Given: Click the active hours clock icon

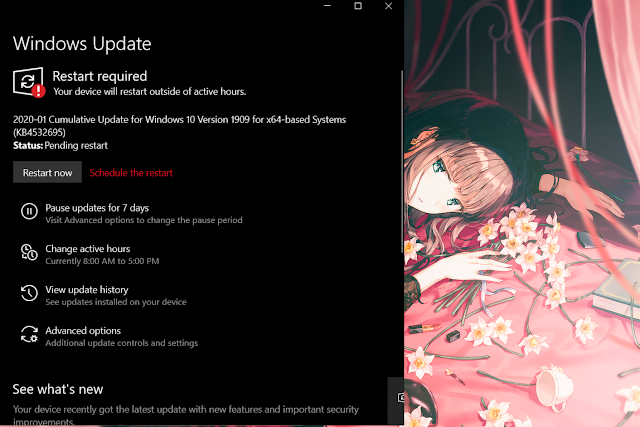Looking at the screenshot, I should (x=29, y=252).
